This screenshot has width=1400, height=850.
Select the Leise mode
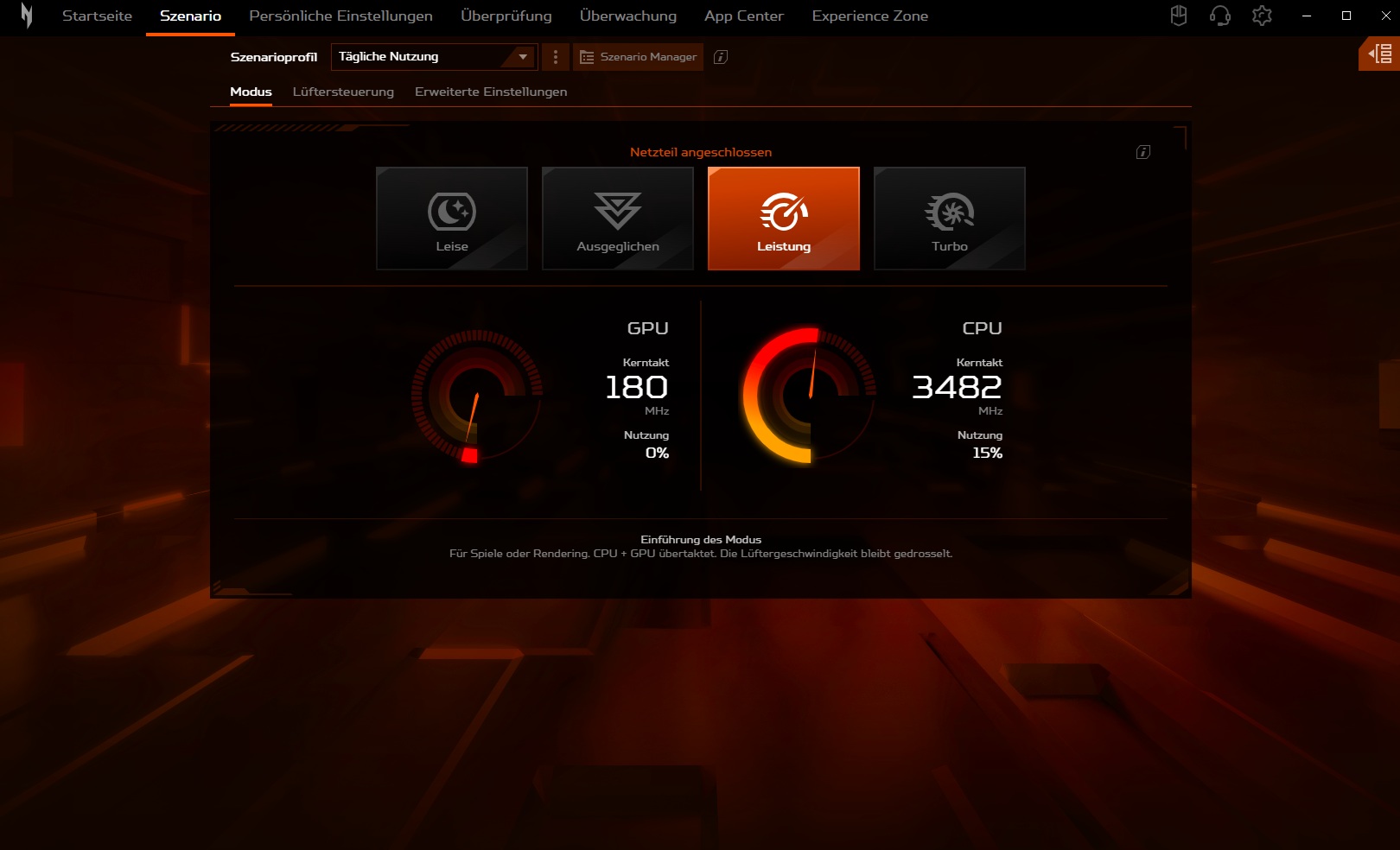[452, 219]
